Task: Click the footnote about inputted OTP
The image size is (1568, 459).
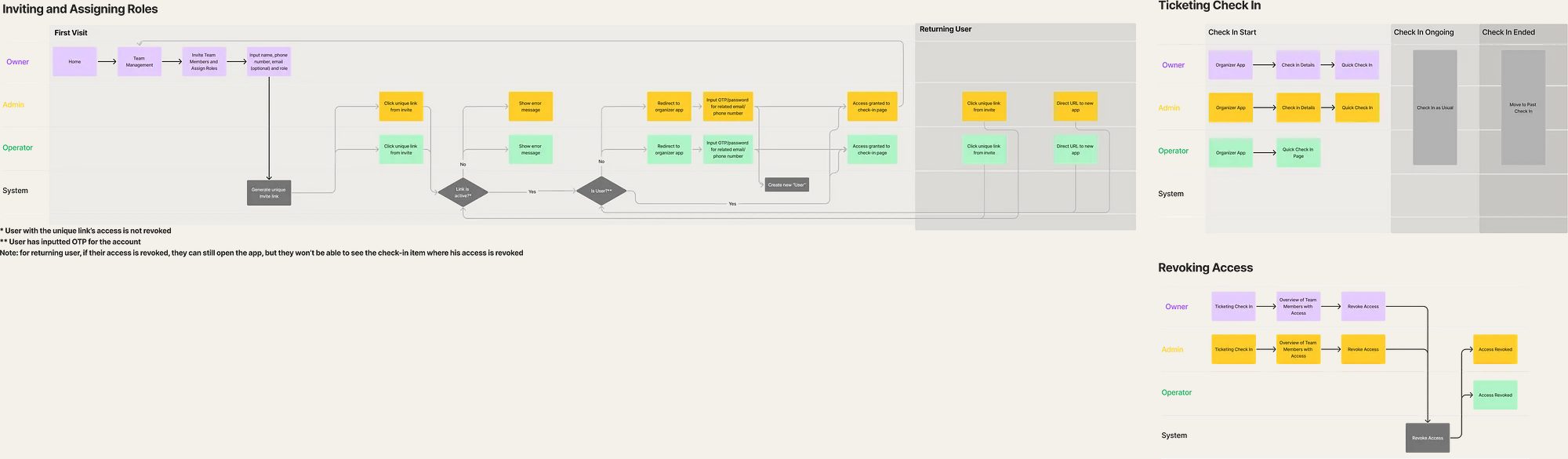Action: (x=71, y=242)
